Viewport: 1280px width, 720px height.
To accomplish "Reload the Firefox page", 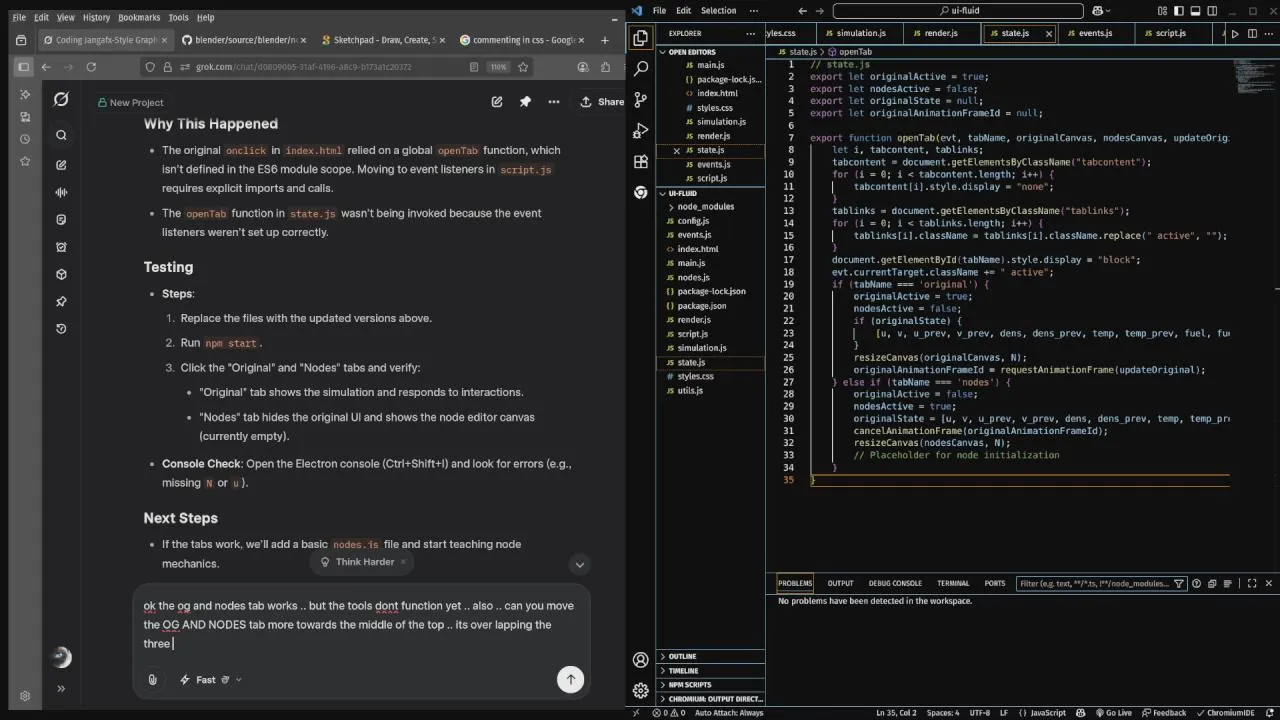I will [x=91, y=67].
